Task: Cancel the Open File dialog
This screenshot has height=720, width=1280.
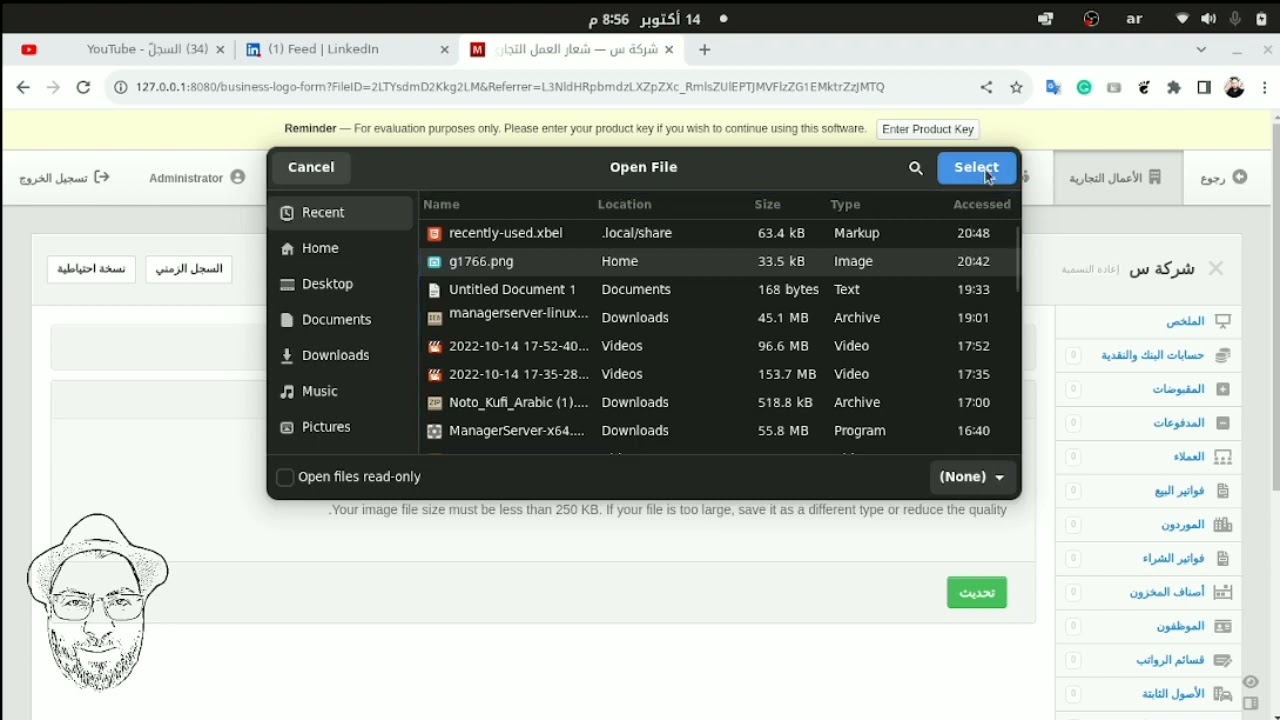Action: tap(311, 168)
